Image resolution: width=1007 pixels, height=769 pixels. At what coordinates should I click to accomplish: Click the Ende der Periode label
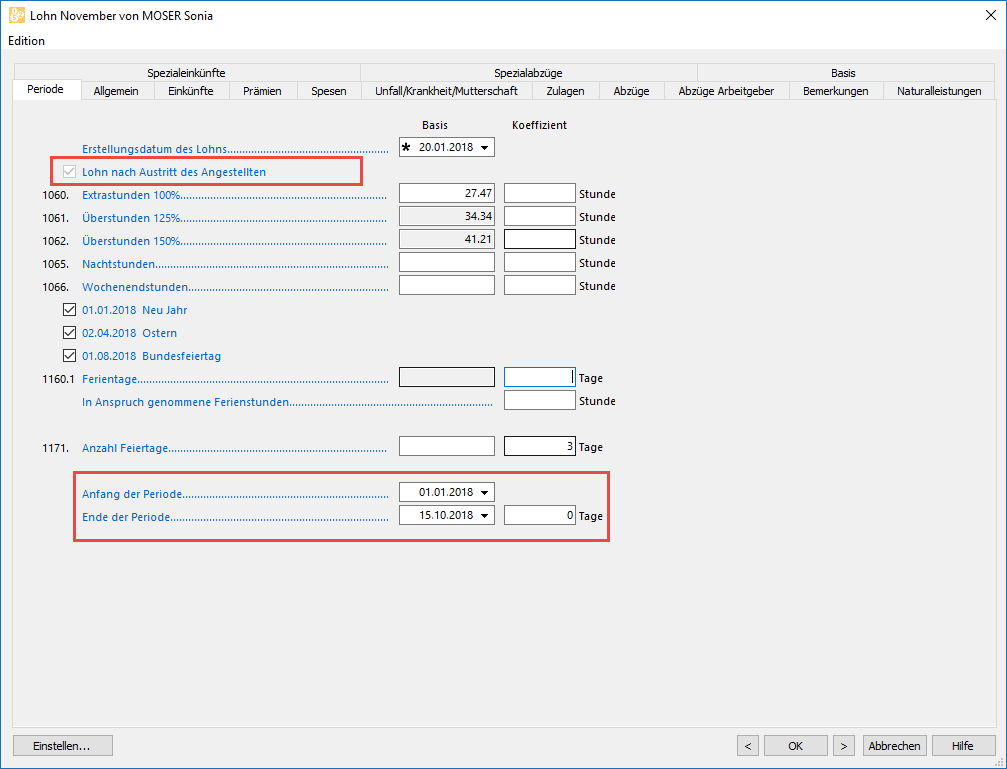pos(126,517)
